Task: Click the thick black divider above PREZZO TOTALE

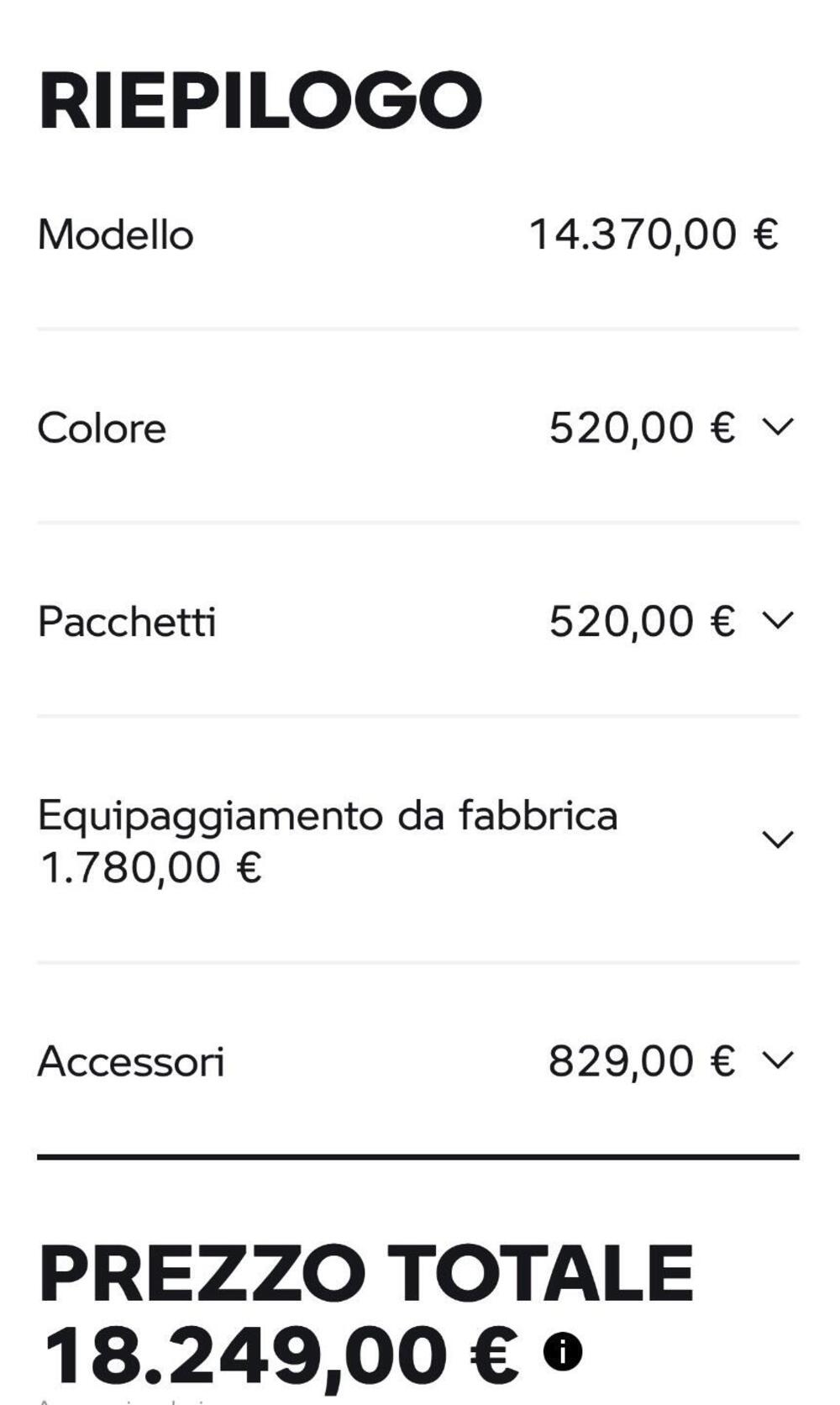Action: coord(417,1157)
